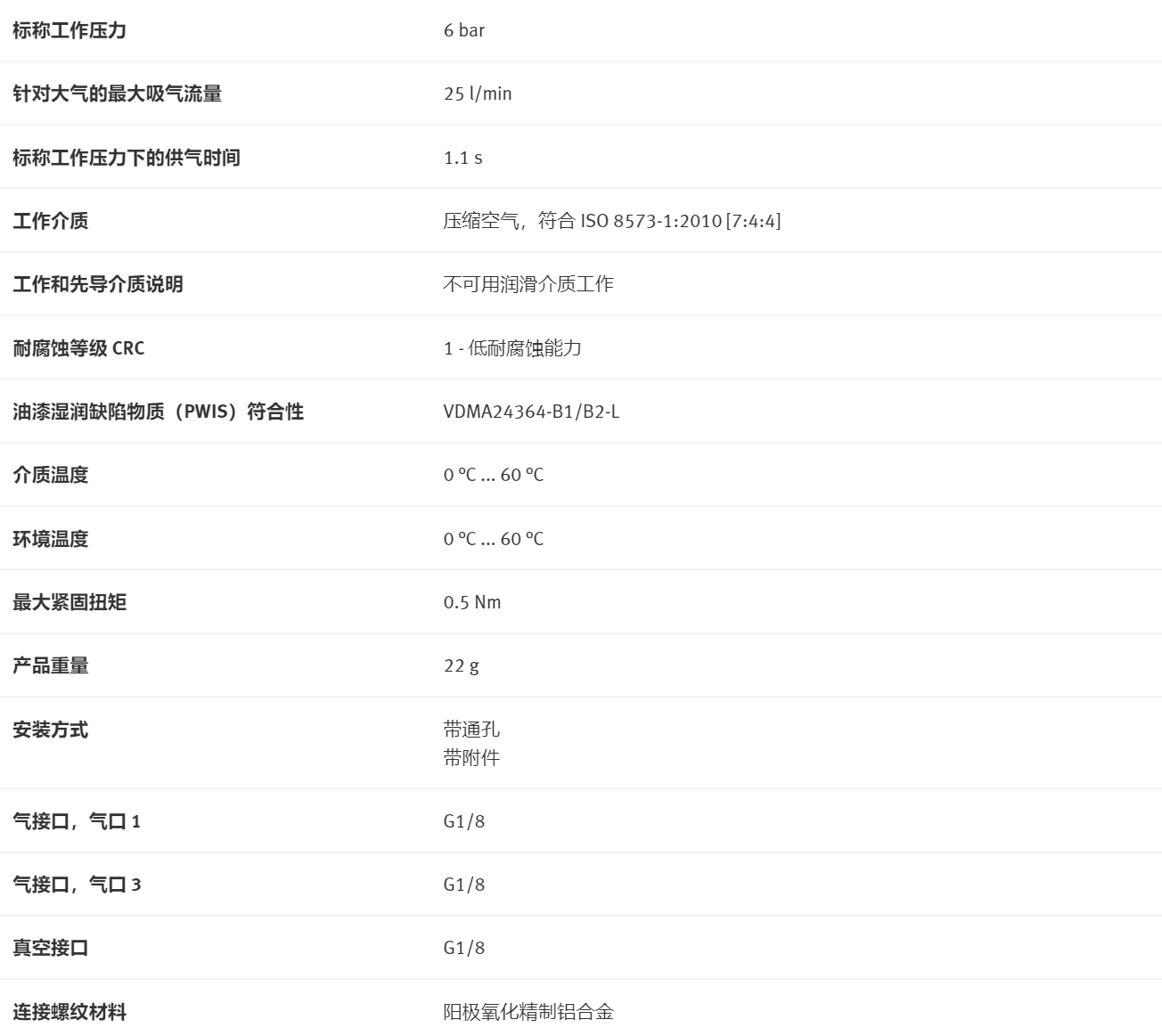Select the 25 l/min value text

(478, 94)
